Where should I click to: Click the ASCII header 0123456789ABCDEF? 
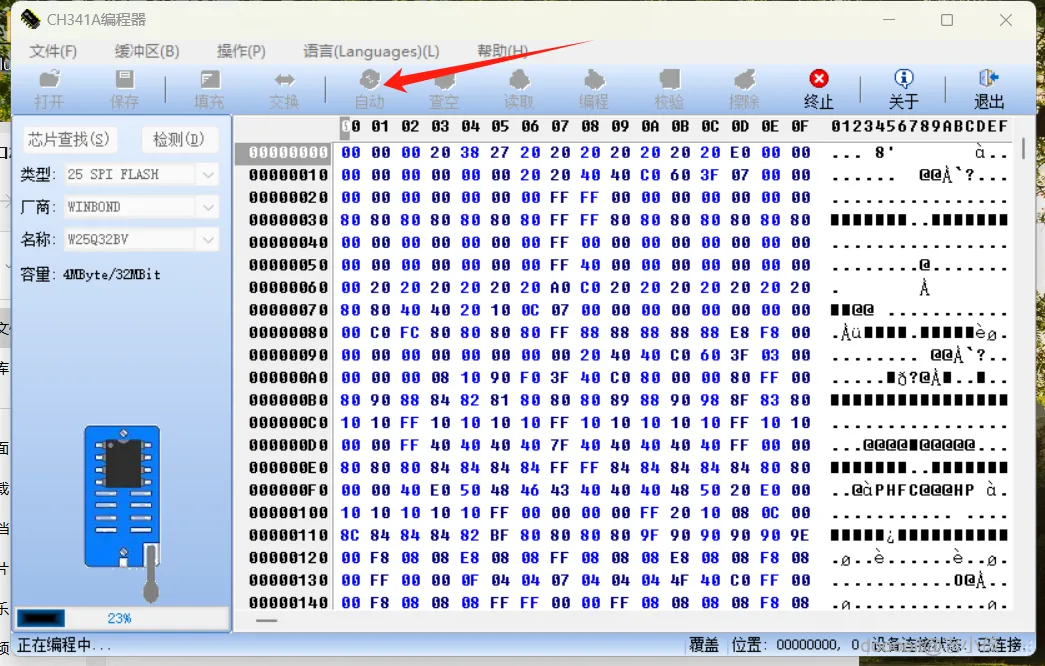(919, 127)
